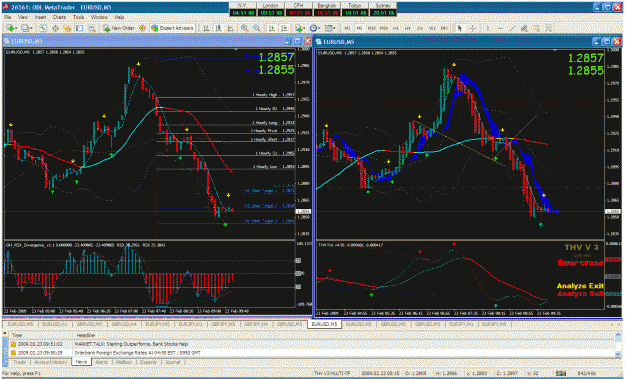Select the H4 timeframe button

click(x=408, y=28)
